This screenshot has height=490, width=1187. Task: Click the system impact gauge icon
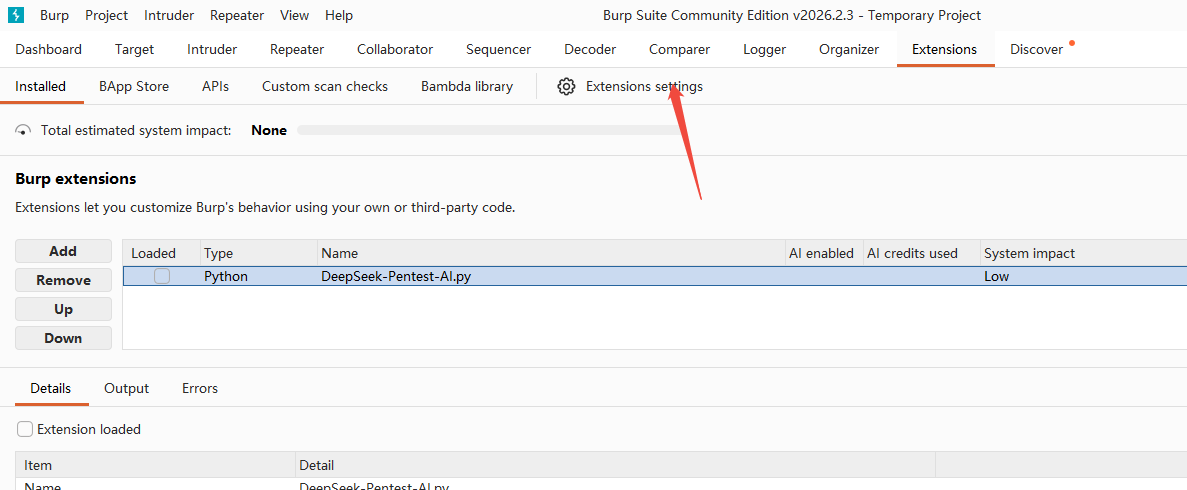point(23,131)
